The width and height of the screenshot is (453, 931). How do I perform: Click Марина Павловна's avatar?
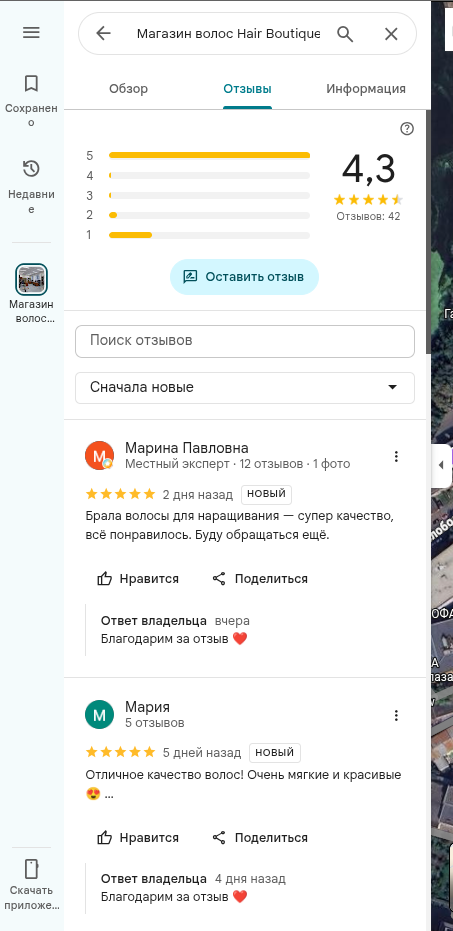(99, 455)
